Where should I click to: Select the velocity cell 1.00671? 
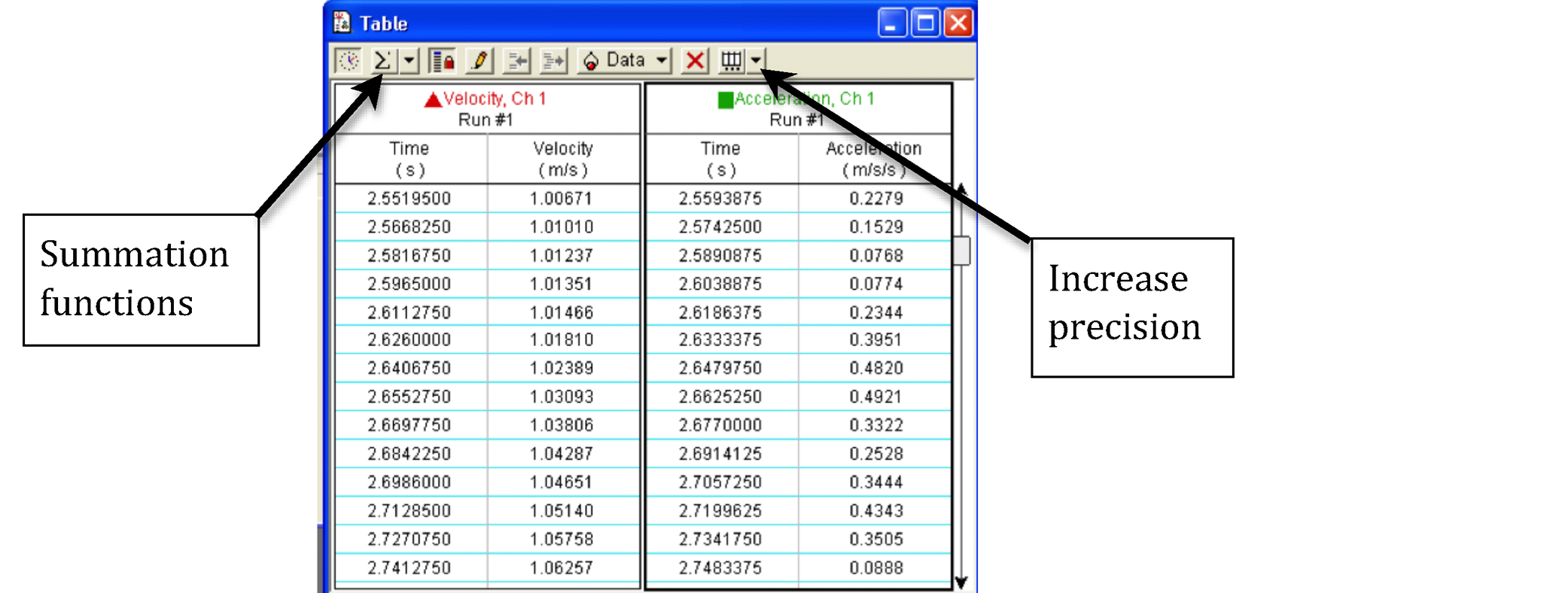click(x=562, y=199)
